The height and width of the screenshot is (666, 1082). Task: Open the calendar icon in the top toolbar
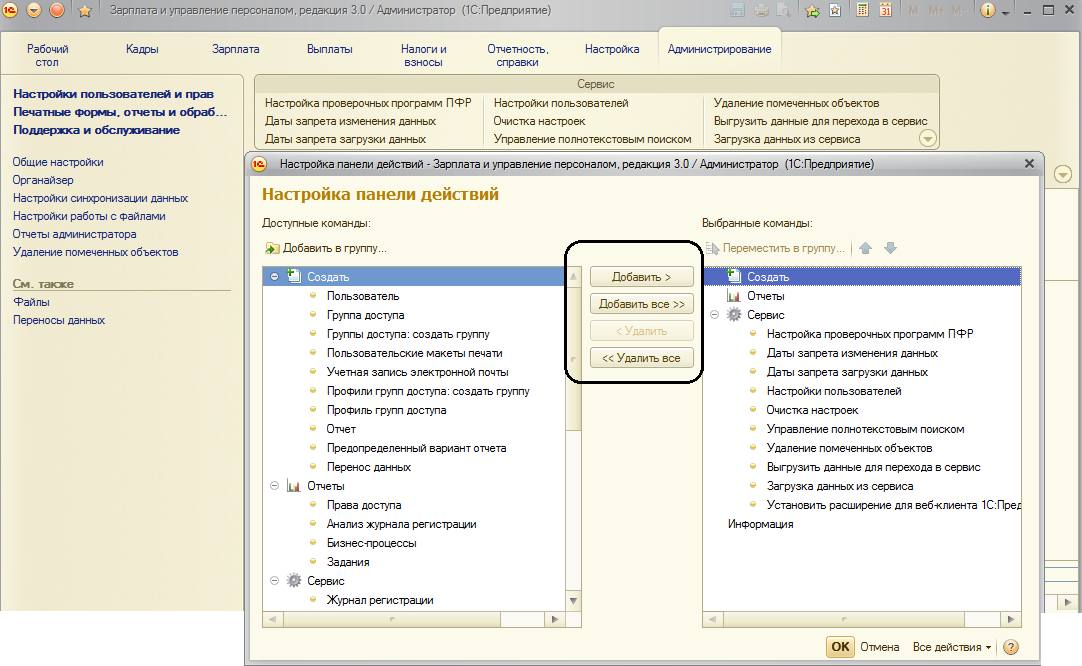pos(885,11)
